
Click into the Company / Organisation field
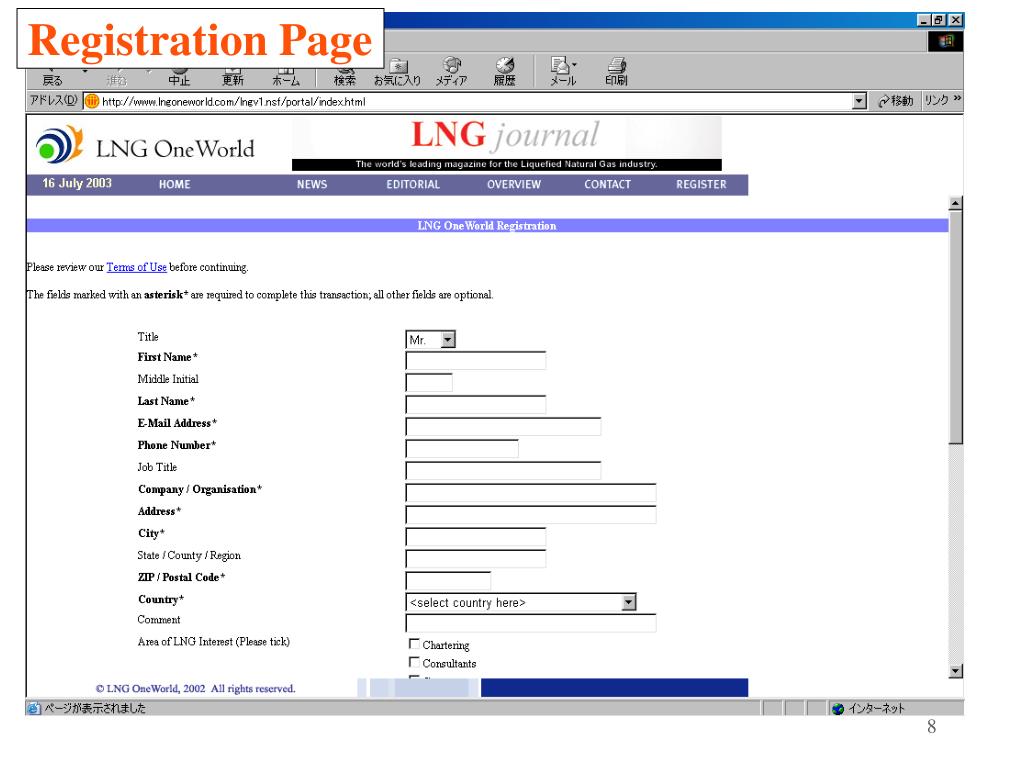tap(530, 492)
